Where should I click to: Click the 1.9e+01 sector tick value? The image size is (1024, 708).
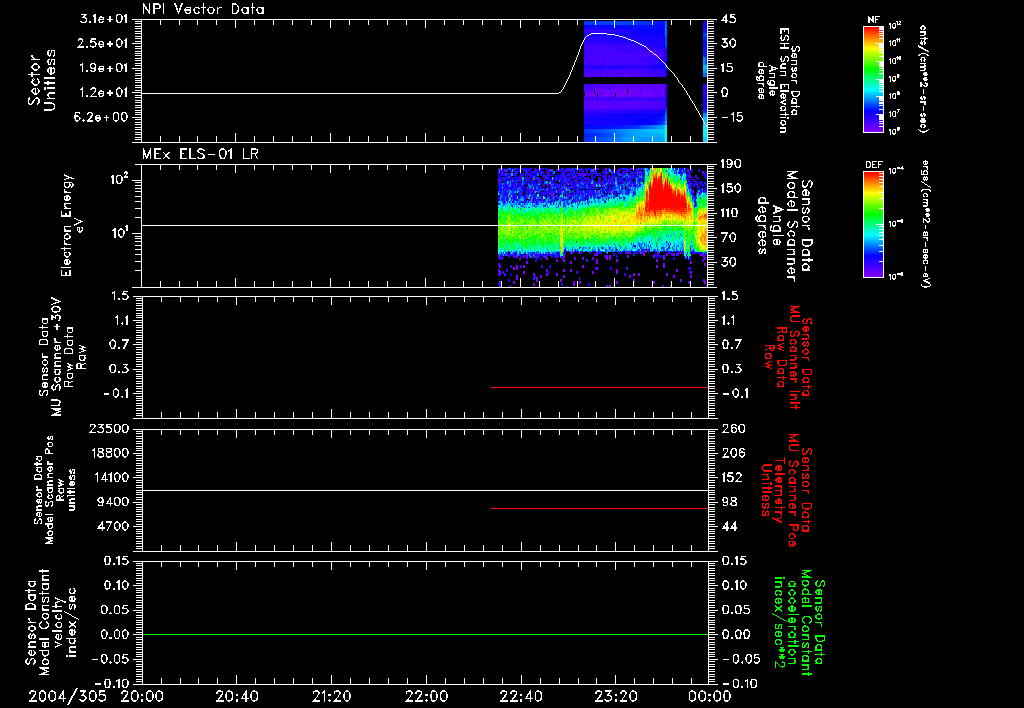104,68
